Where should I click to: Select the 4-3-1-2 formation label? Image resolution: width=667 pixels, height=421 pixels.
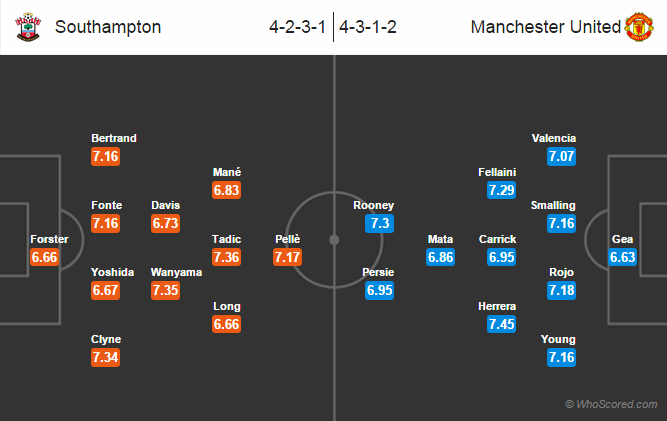point(368,27)
